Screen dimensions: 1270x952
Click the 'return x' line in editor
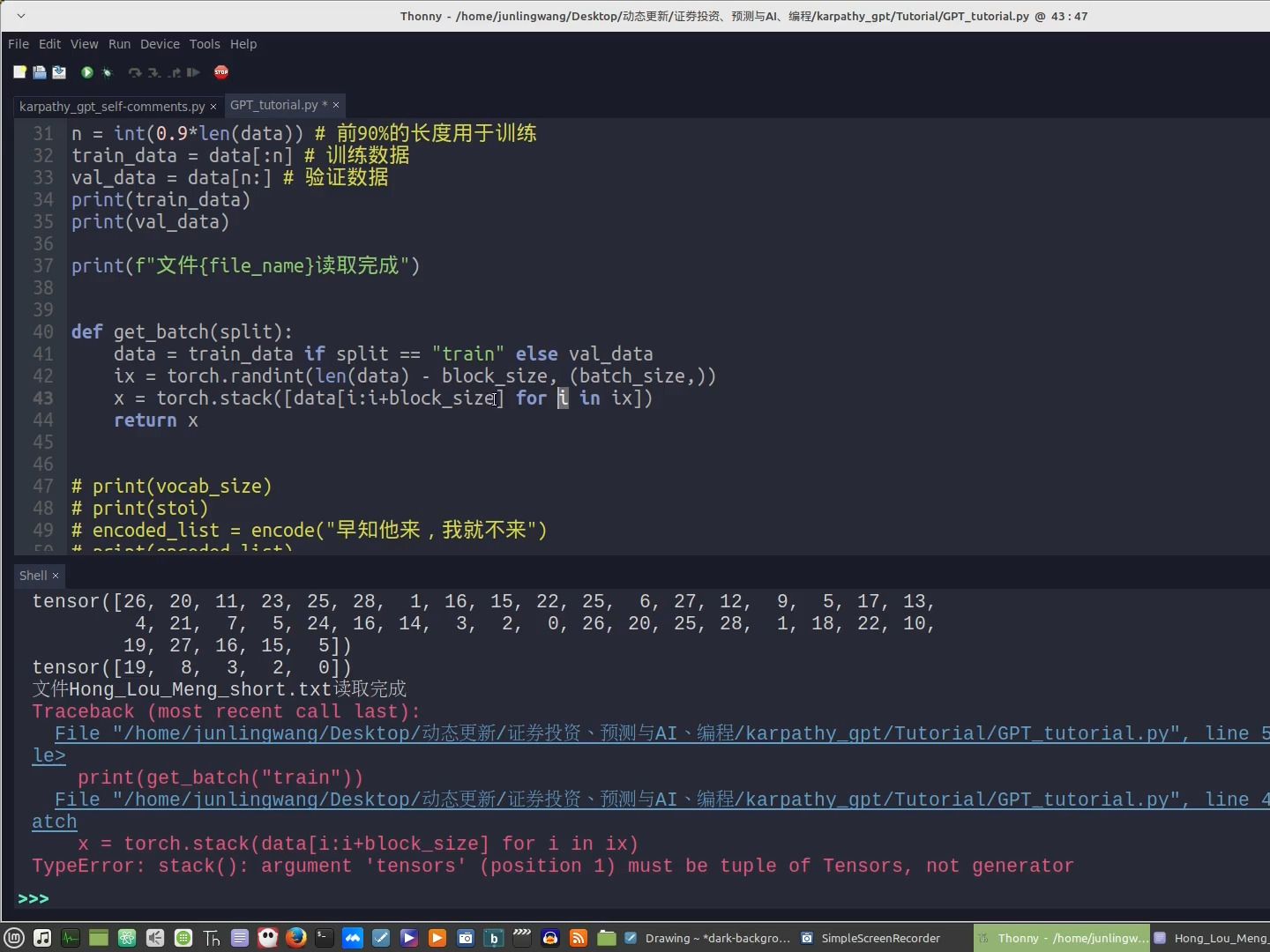coord(155,420)
